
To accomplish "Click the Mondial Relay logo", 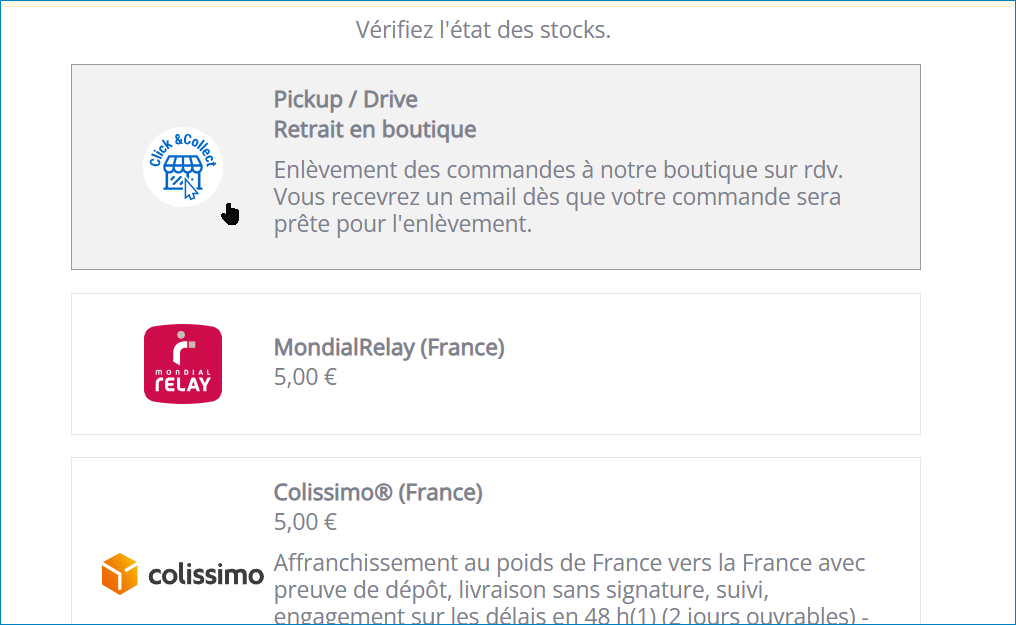I will tap(183, 364).
